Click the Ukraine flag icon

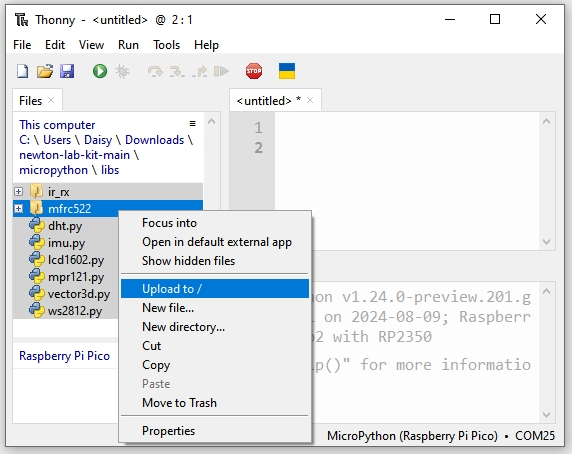(287, 71)
